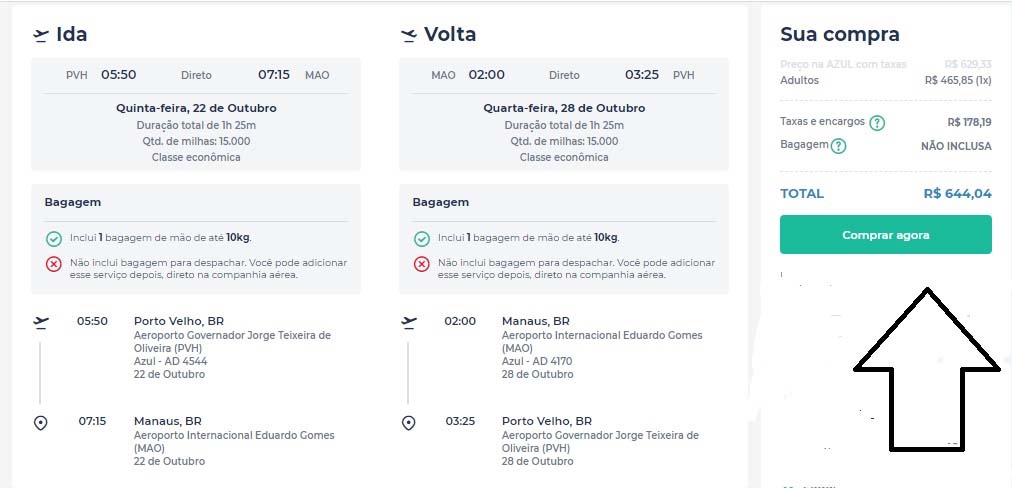This screenshot has height=488, width=1012.
Task: Click the airplane icon next to Ida heading
Action: [x=41, y=35]
